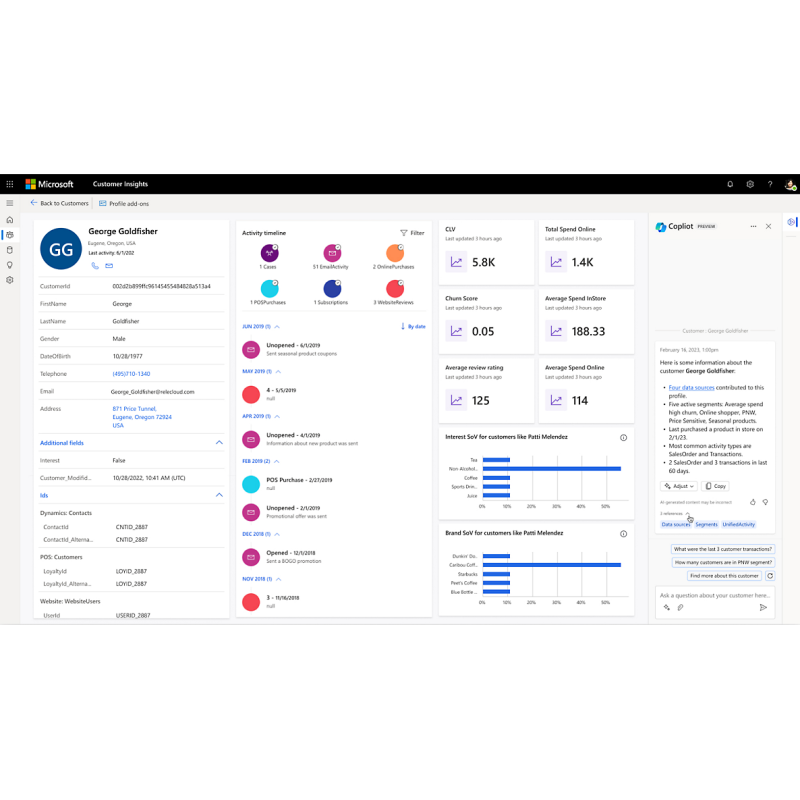The height and width of the screenshot is (800, 800).
Task: Collapse the Additional fields section
Action: pyautogui.click(x=219, y=442)
